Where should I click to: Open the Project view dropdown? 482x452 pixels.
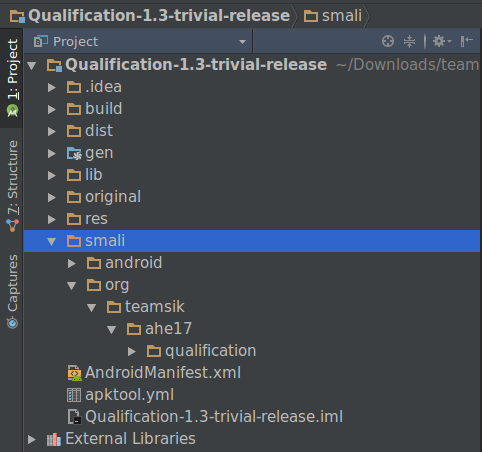coord(242,42)
